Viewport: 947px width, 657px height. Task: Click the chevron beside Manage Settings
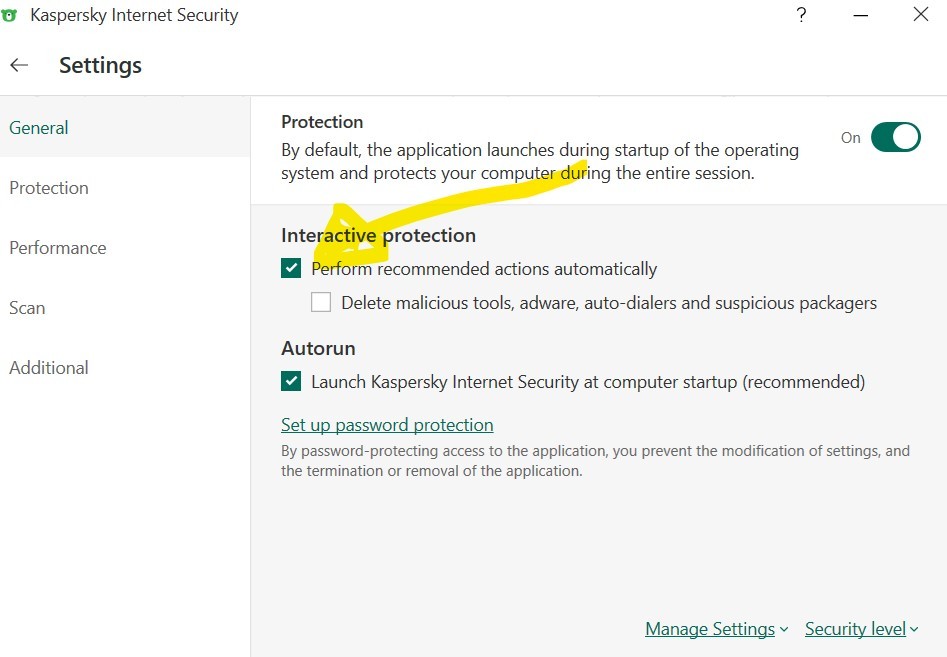[x=783, y=629]
